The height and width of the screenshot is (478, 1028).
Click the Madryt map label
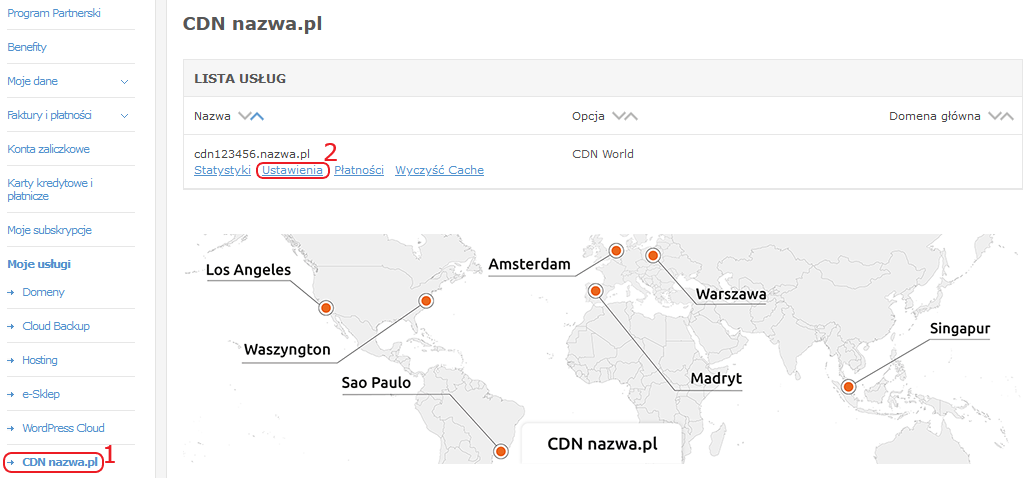[x=716, y=379]
